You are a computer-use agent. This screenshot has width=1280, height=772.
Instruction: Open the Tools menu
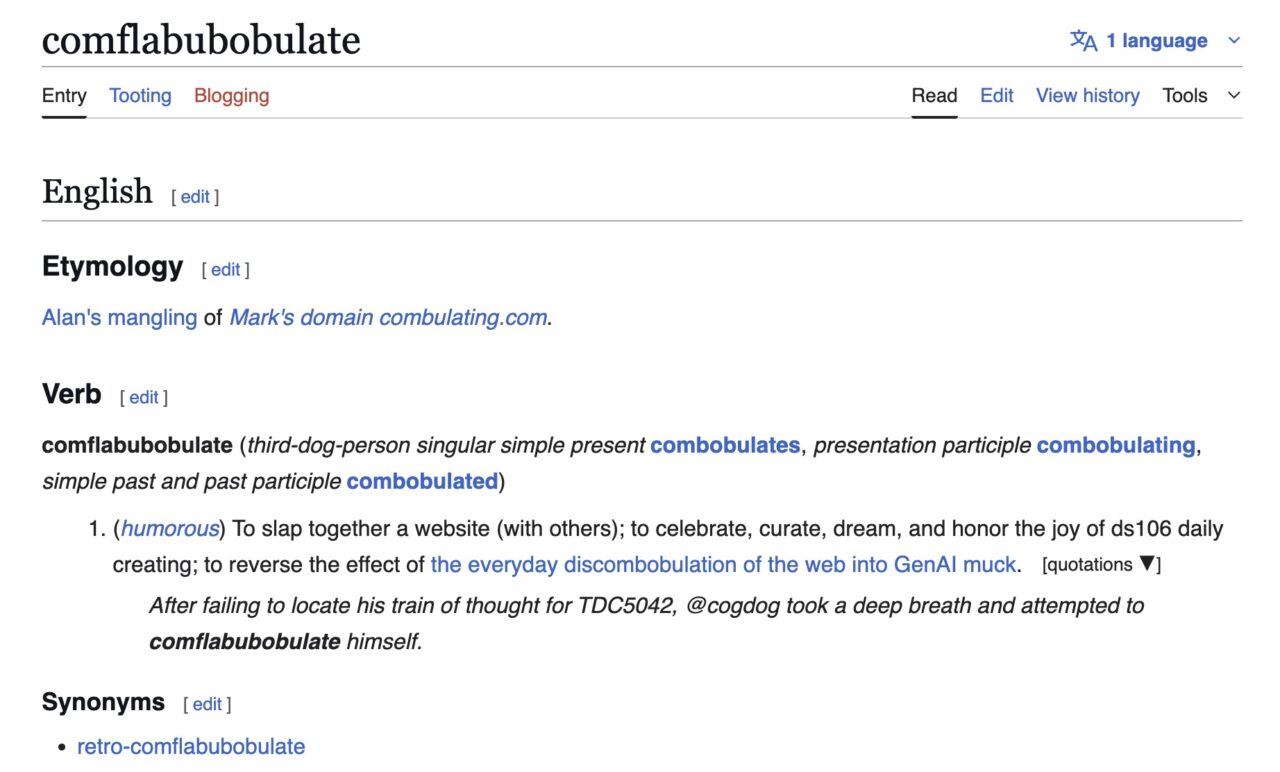pyautogui.click(x=1184, y=95)
